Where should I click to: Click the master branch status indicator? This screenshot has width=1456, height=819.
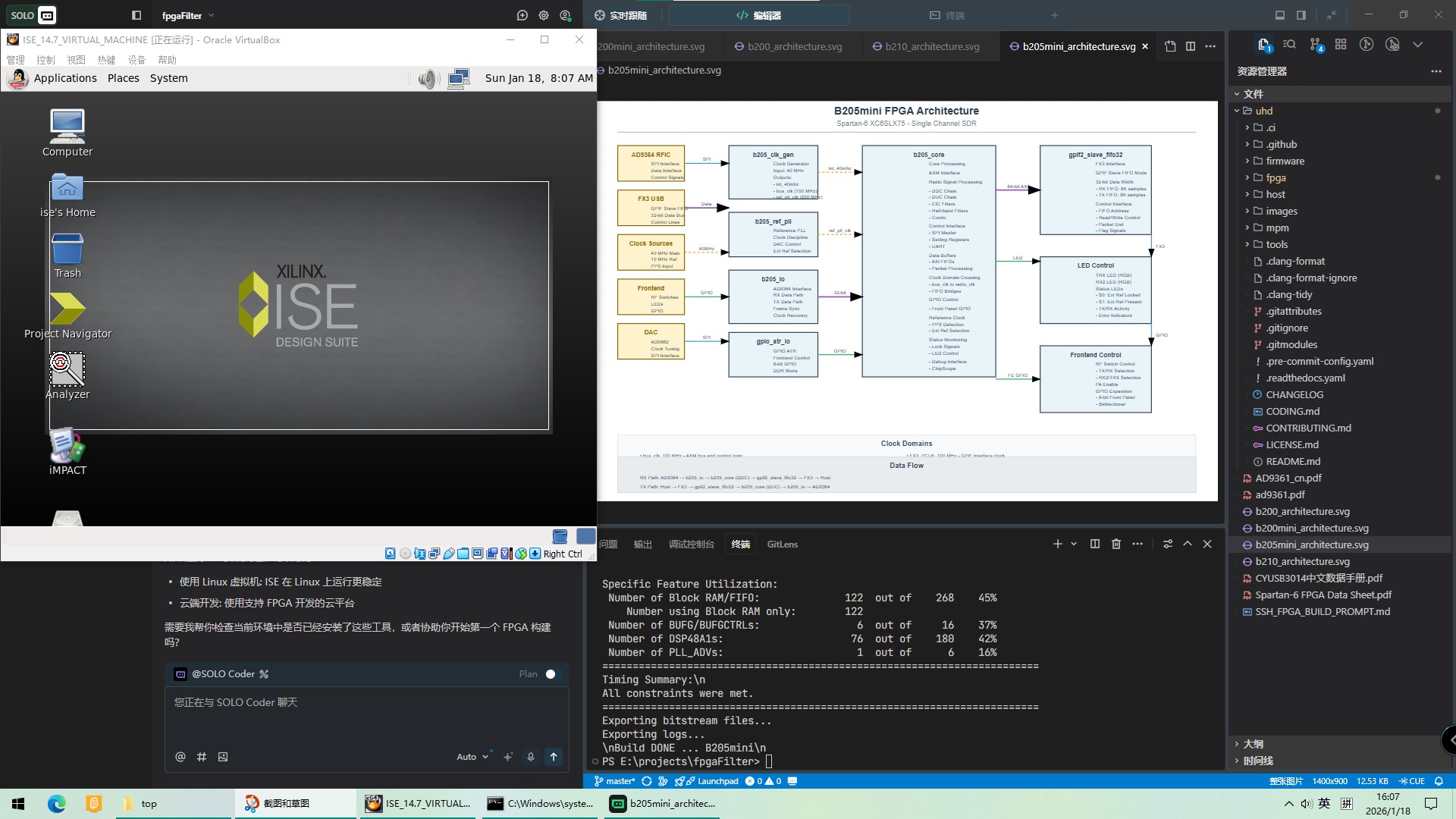(615, 781)
